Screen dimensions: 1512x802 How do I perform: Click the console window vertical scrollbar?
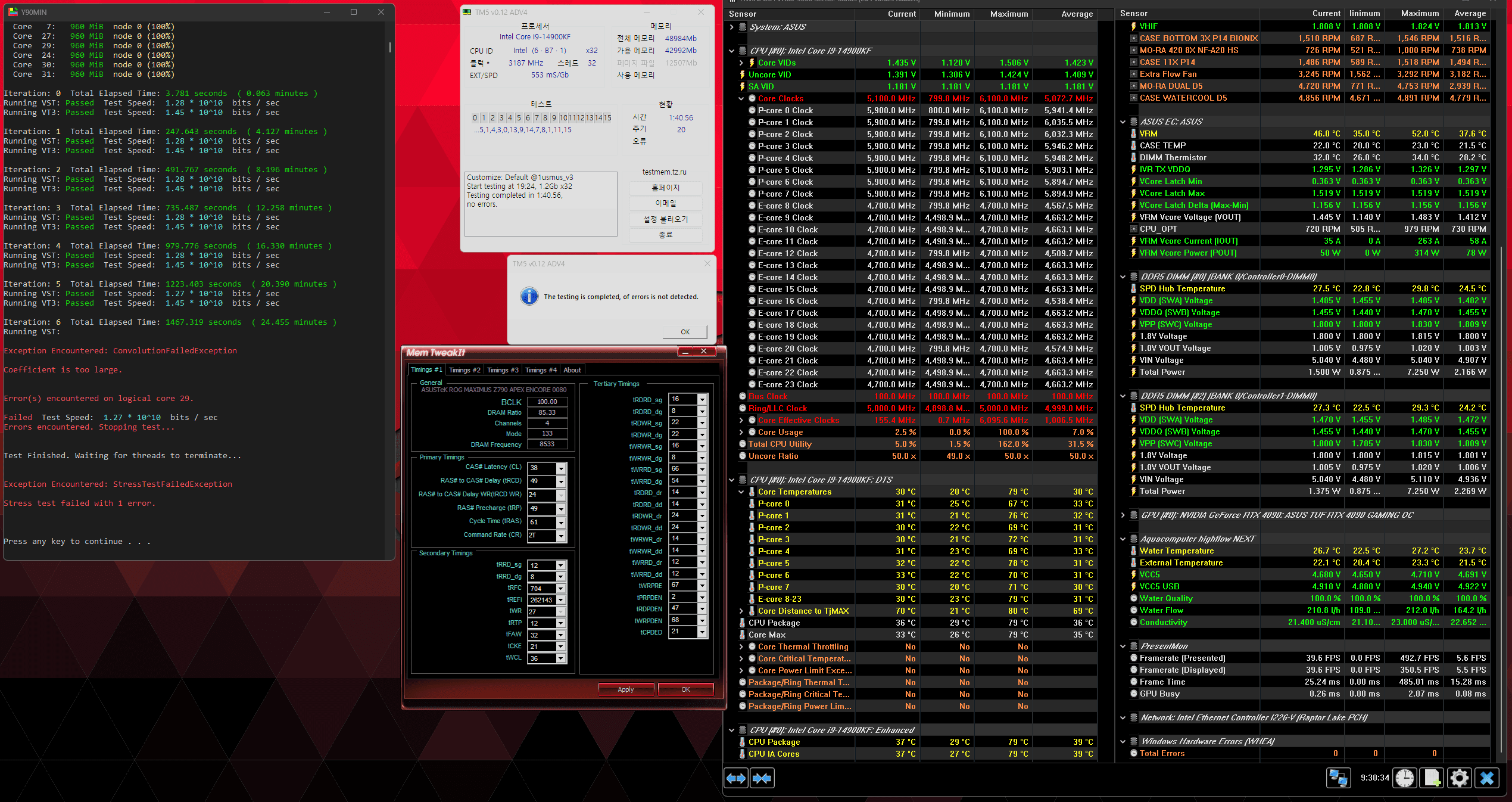(x=390, y=48)
